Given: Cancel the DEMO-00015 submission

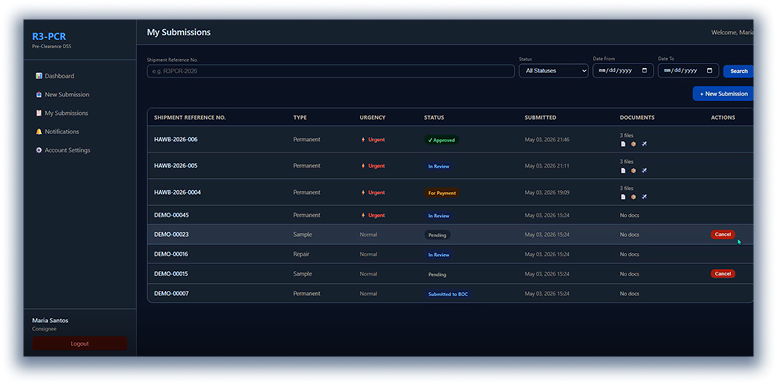Looking at the screenshot, I should tap(722, 274).
